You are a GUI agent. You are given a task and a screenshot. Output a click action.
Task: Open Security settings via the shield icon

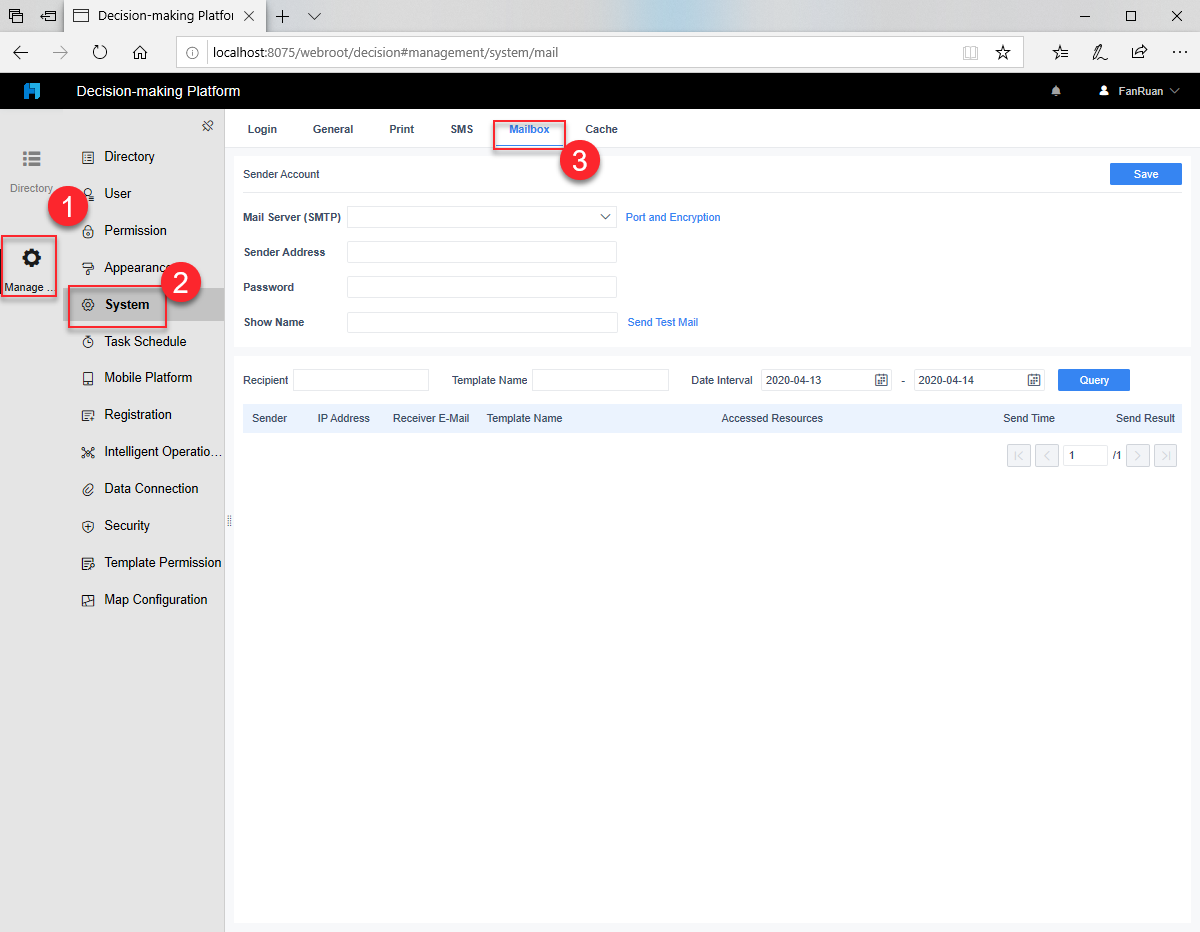pyautogui.click(x=88, y=525)
